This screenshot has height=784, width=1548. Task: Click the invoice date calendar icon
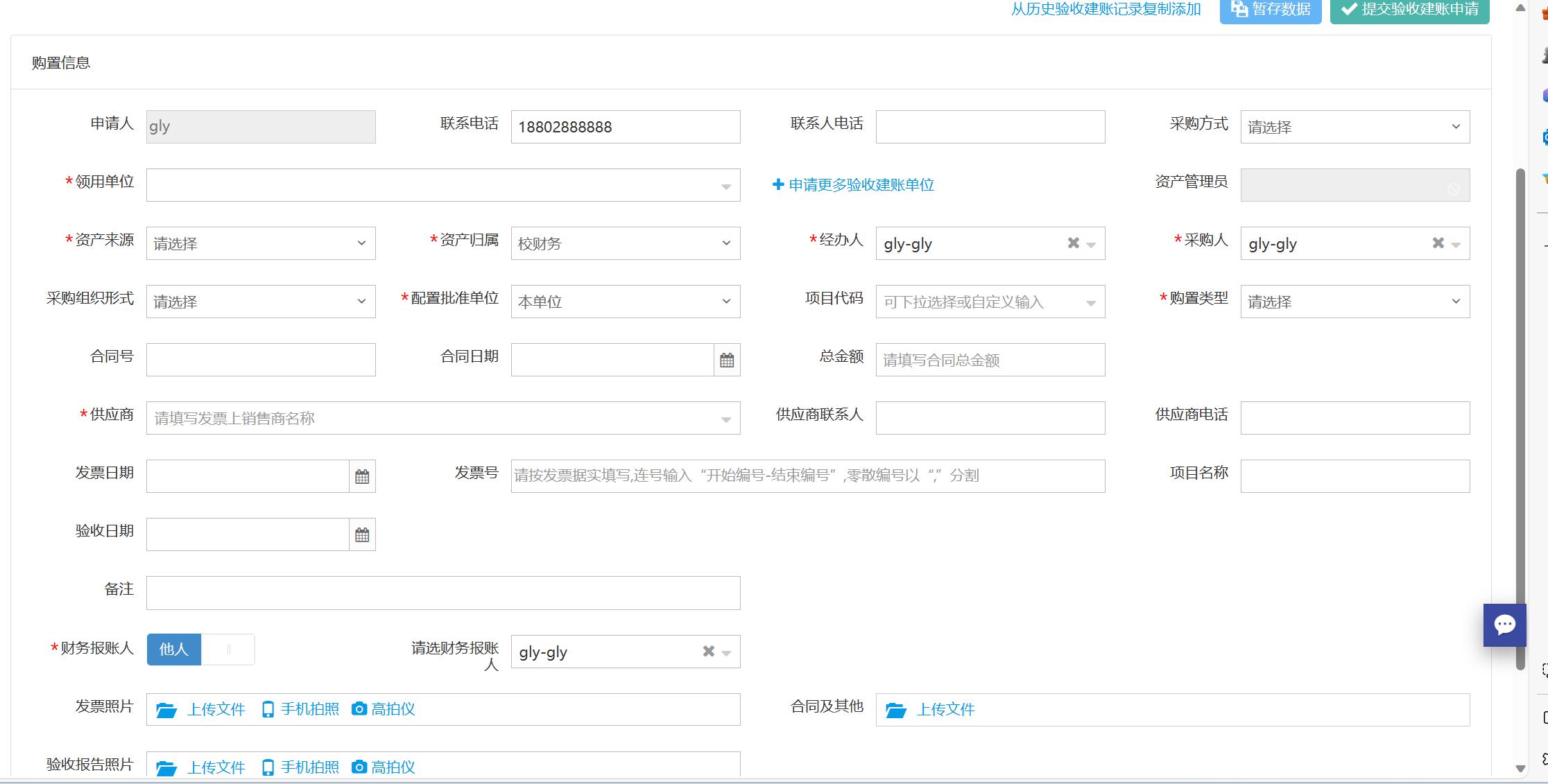362,476
